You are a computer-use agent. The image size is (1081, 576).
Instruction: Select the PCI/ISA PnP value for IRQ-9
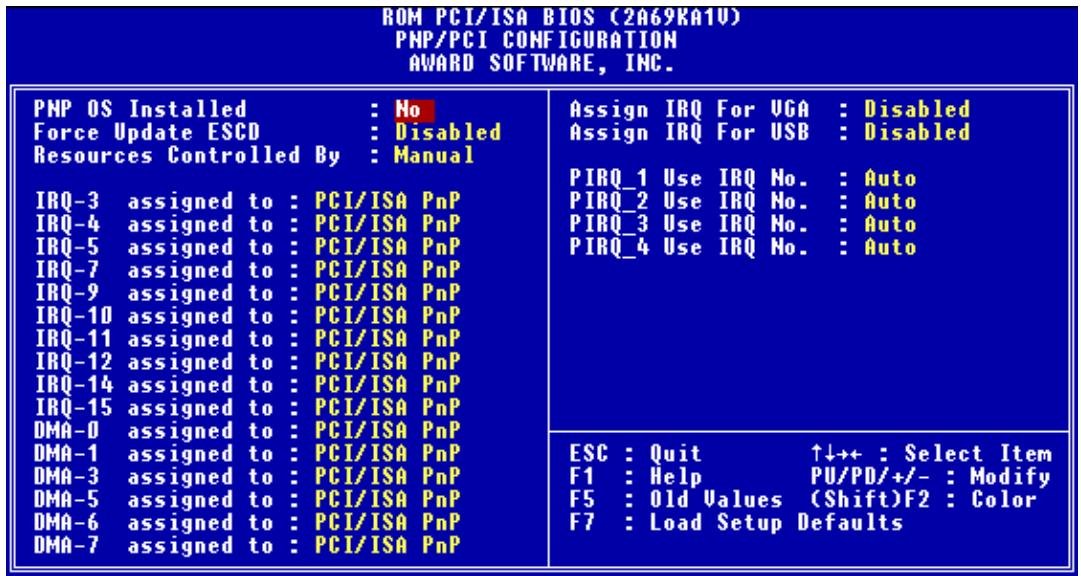387,294
